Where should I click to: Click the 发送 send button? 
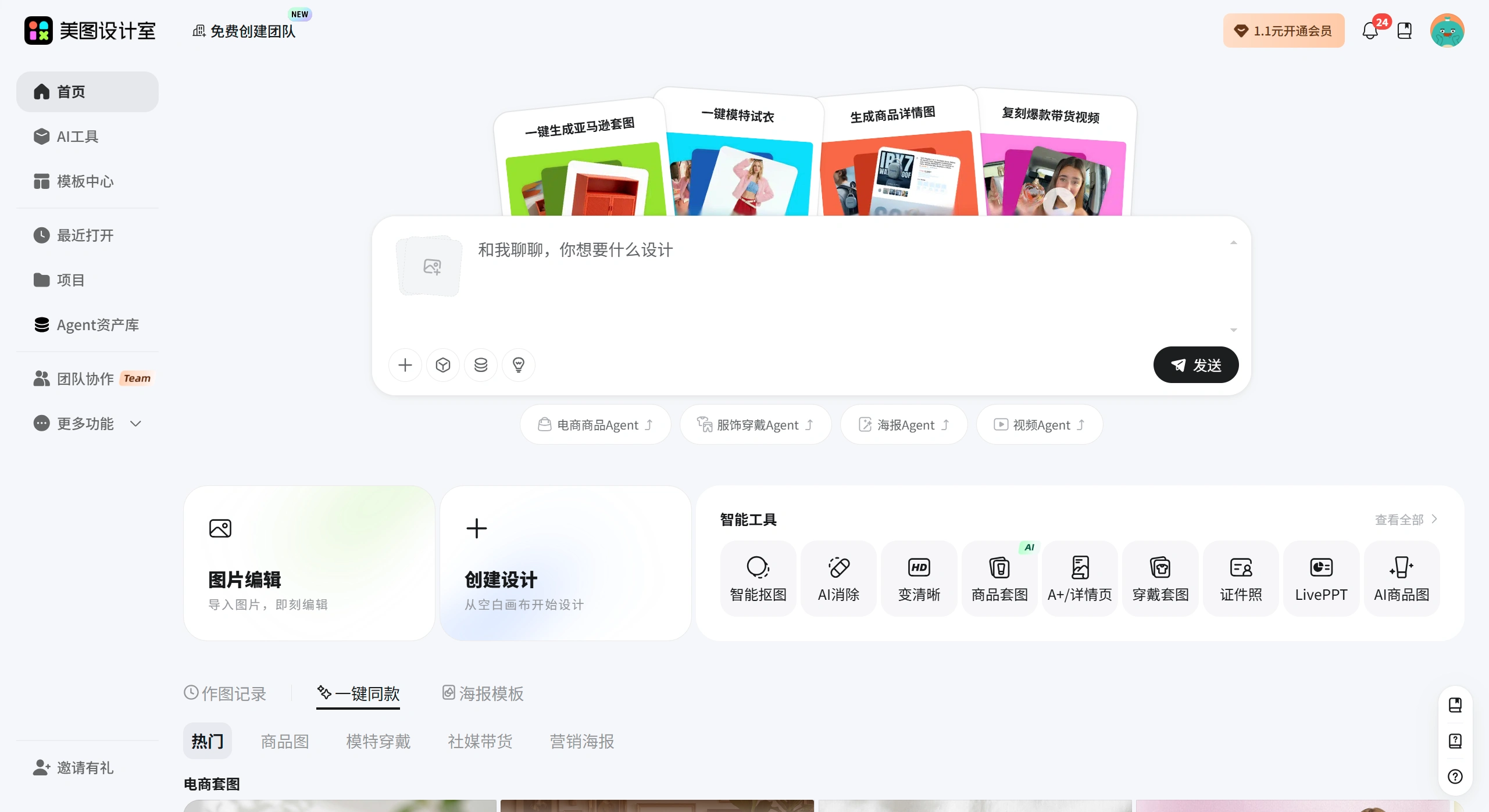(x=1195, y=364)
